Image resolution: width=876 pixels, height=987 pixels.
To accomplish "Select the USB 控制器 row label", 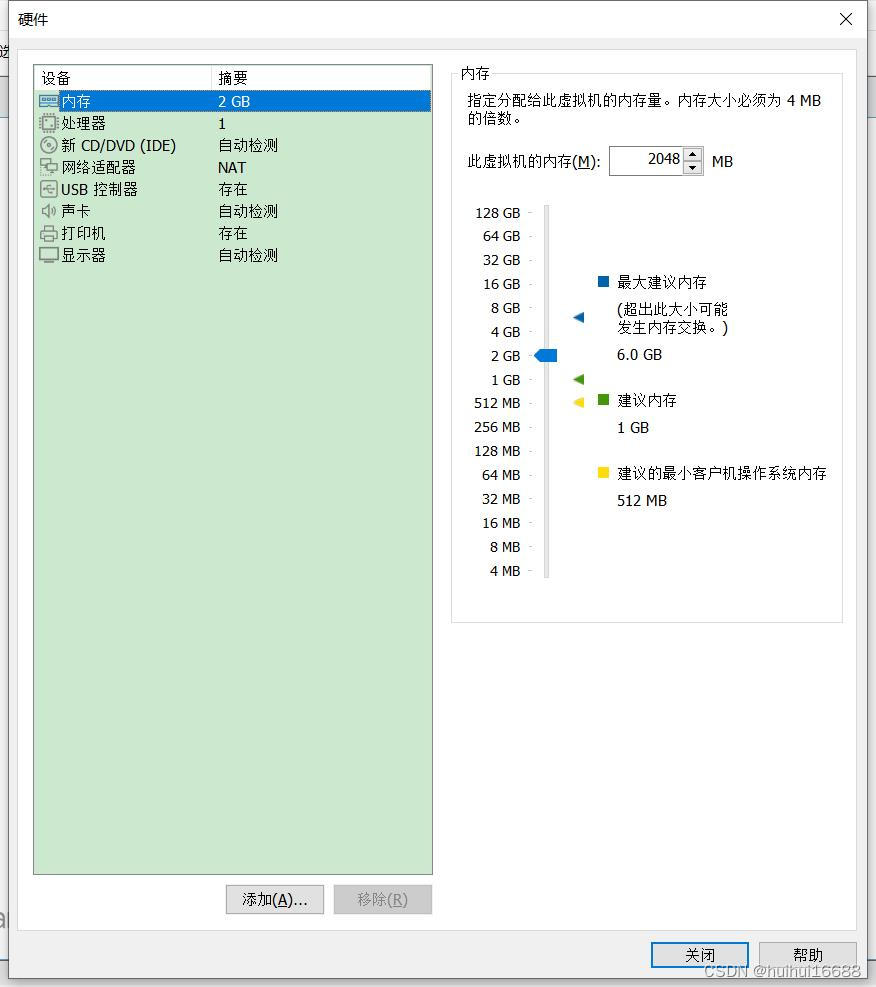I will [x=99, y=189].
